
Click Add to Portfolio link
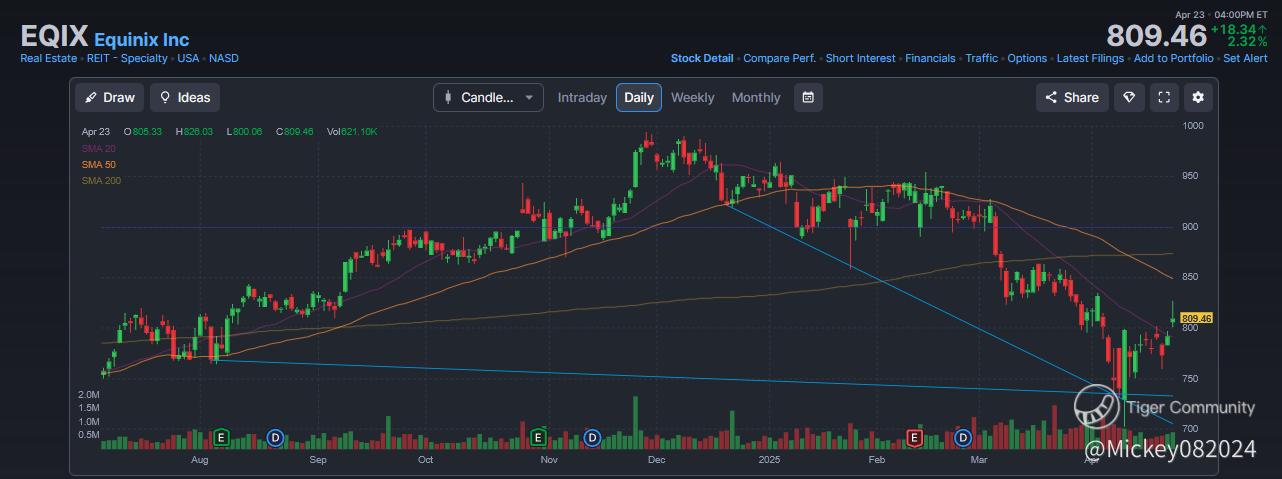1174,58
